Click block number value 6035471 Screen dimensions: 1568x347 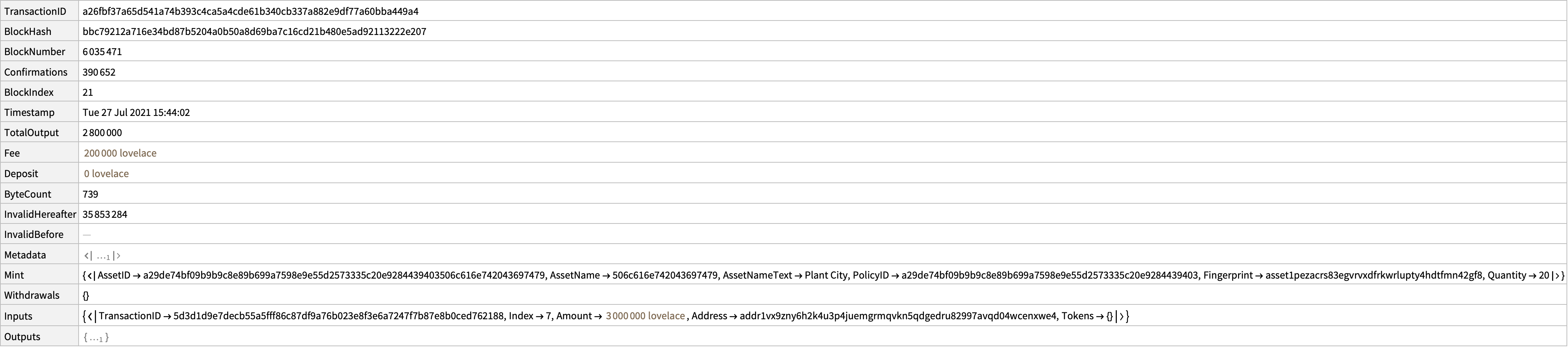pyautogui.click(x=102, y=52)
